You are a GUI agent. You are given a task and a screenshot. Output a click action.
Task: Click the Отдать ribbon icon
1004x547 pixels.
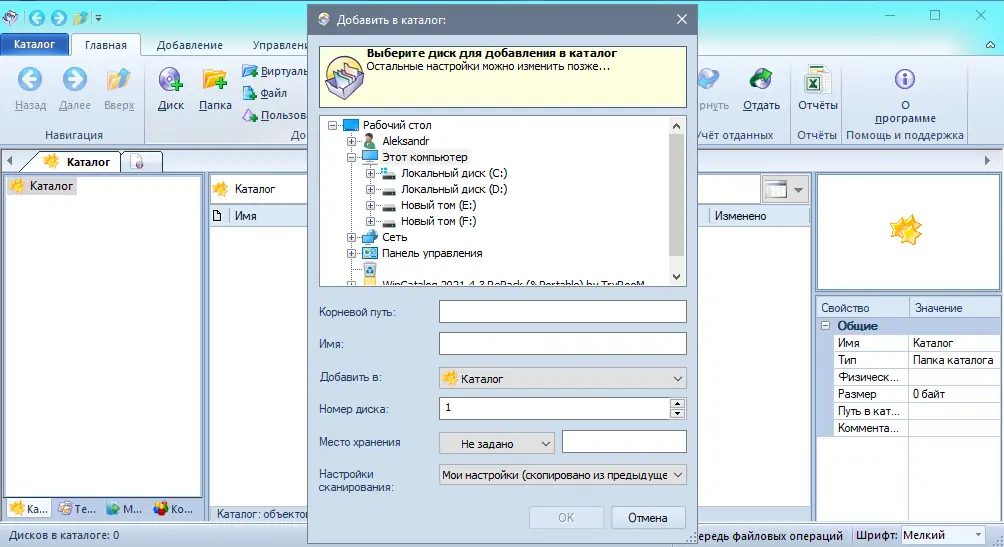[x=761, y=80]
